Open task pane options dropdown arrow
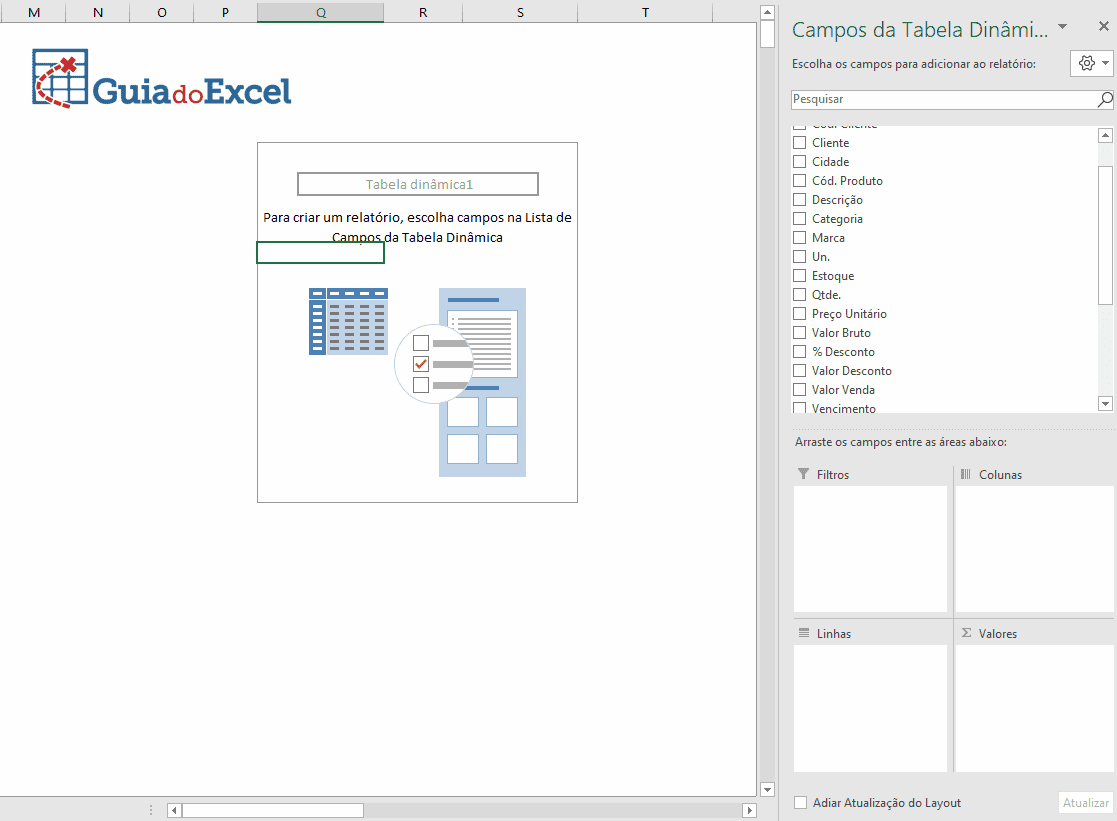The image size is (1117, 821). tap(1062, 27)
